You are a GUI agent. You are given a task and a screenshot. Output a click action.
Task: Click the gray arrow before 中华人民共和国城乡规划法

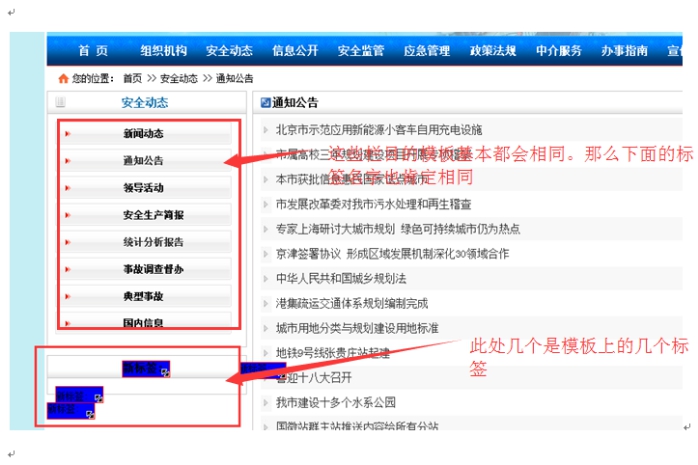[x=265, y=278]
